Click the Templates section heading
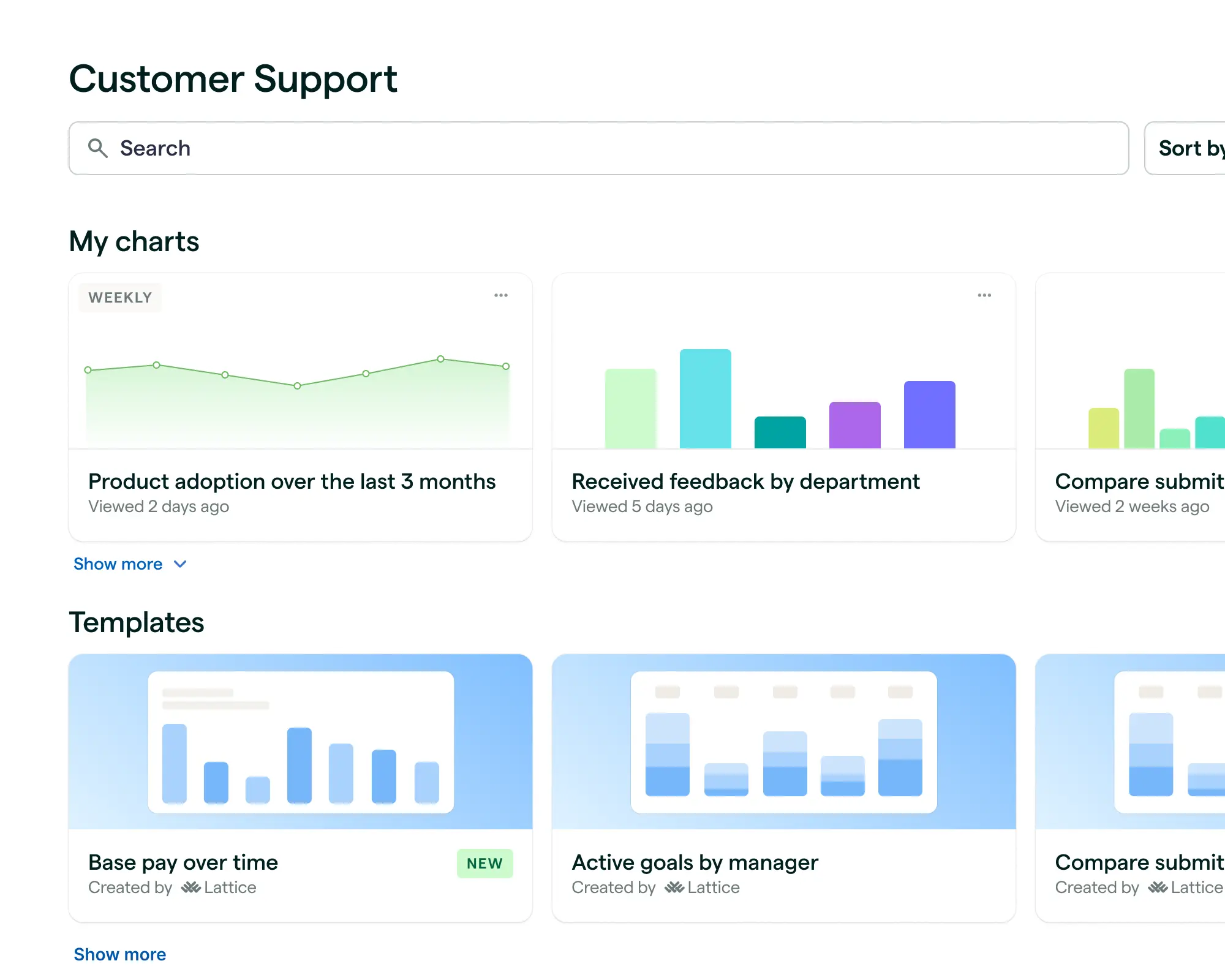1225x980 pixels. pyautogui.click(x=136, y=622)
